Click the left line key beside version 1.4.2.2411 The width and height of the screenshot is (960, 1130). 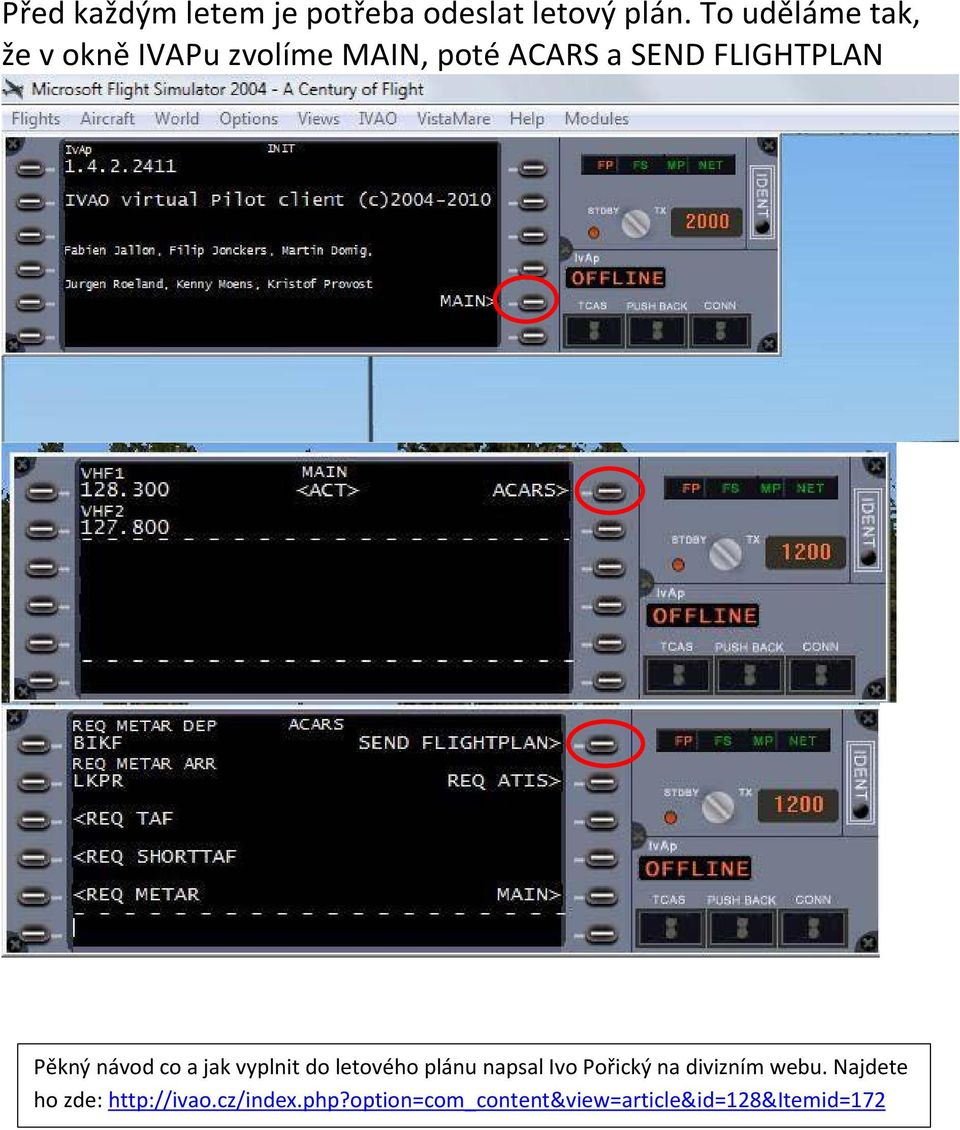[30, 169]
